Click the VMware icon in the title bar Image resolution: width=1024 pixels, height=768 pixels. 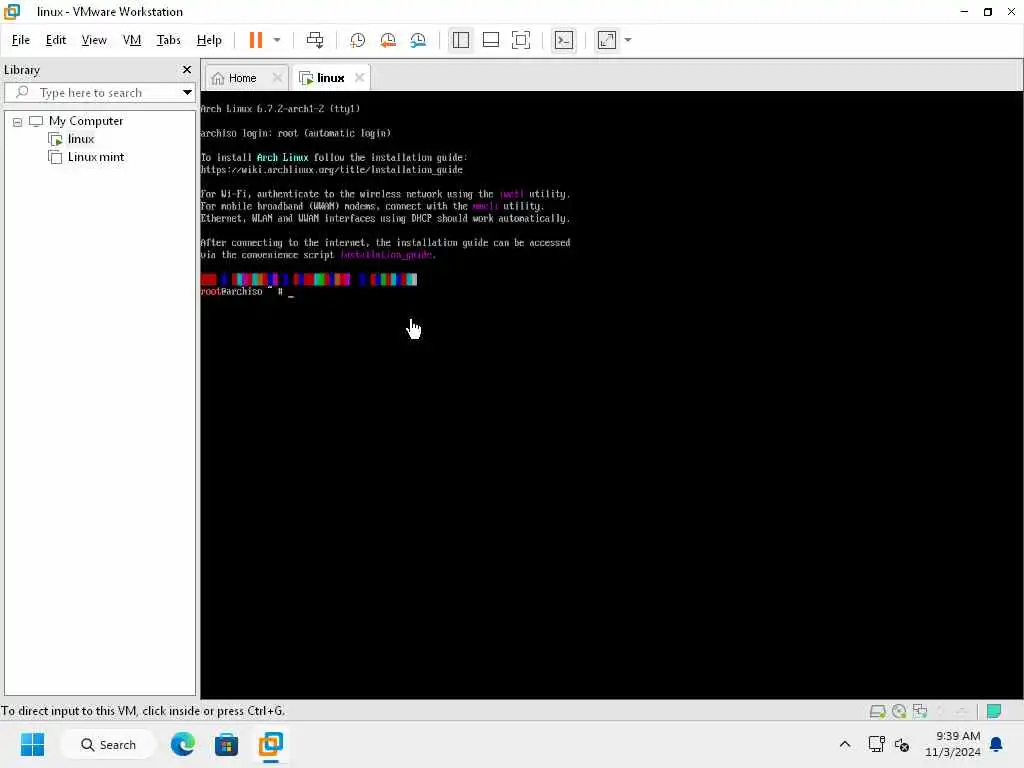(x=12, y=12)
